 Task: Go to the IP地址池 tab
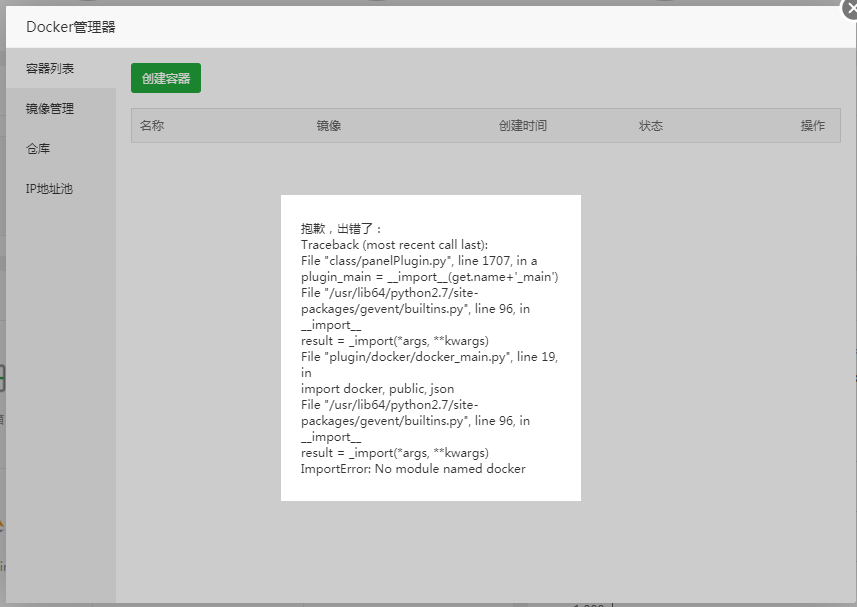50,189
